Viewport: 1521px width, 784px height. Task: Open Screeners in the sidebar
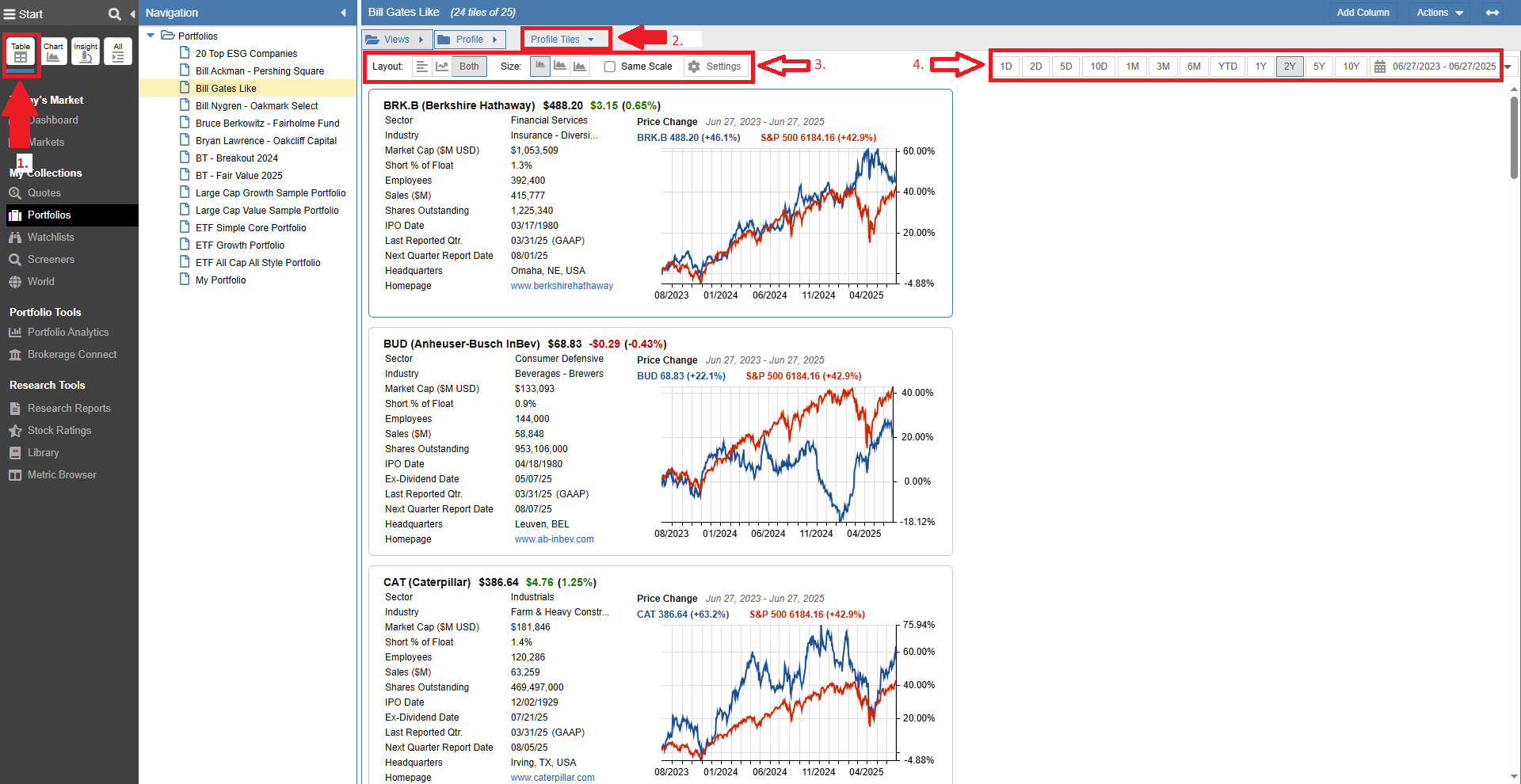click(51, 260)
